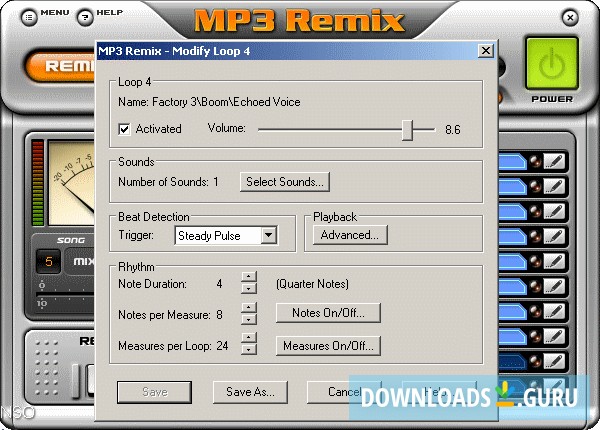The image size is (600, 430).
Task: Click the Factory 3\Boom\Echoed Voice name
Action: (x=226, y=102)
